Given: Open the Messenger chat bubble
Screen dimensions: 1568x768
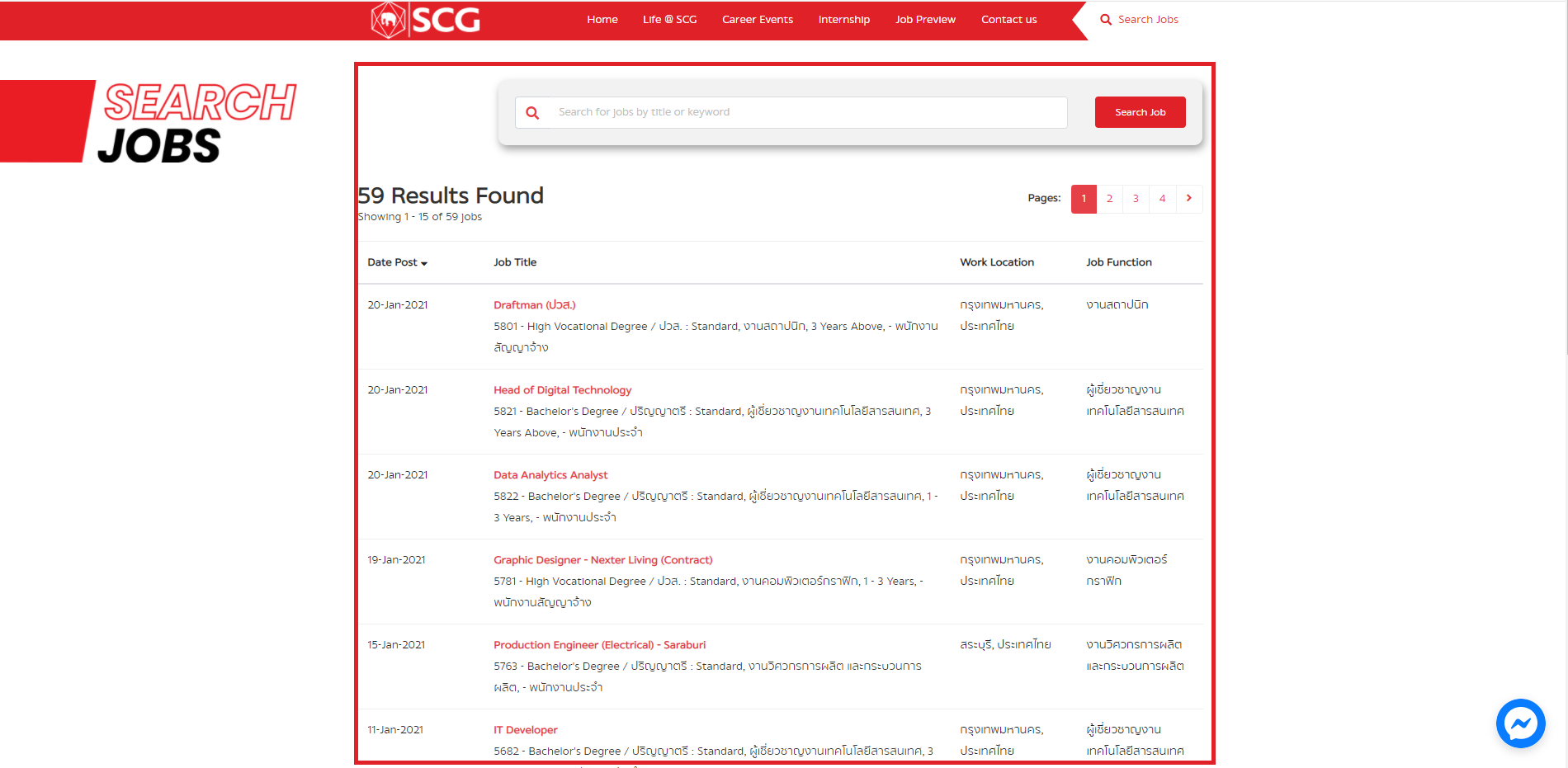Looking at the screenshot, I should [1520, 723].
